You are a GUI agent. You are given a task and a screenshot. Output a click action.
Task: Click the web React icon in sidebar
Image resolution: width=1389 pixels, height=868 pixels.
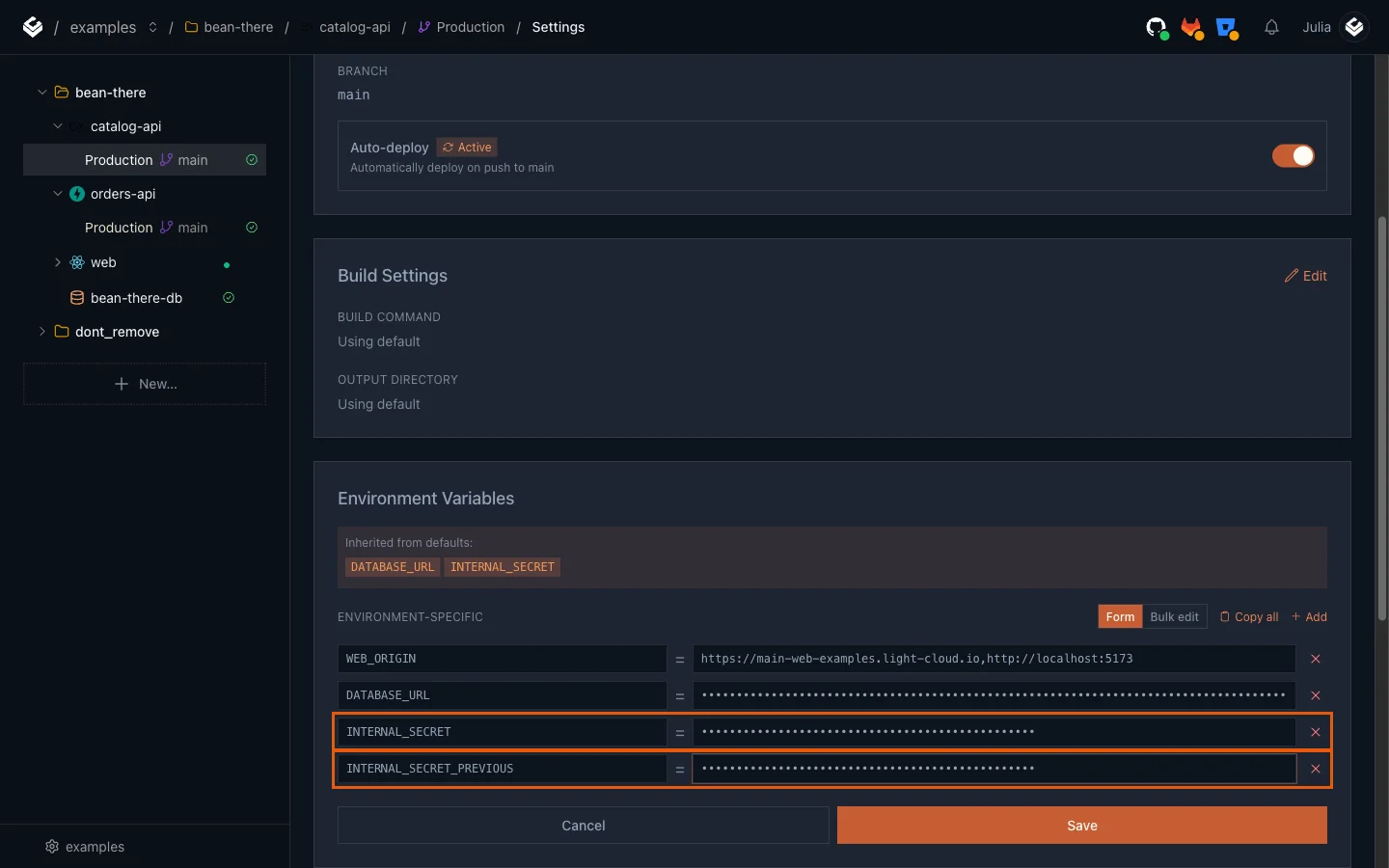point(77,262)
